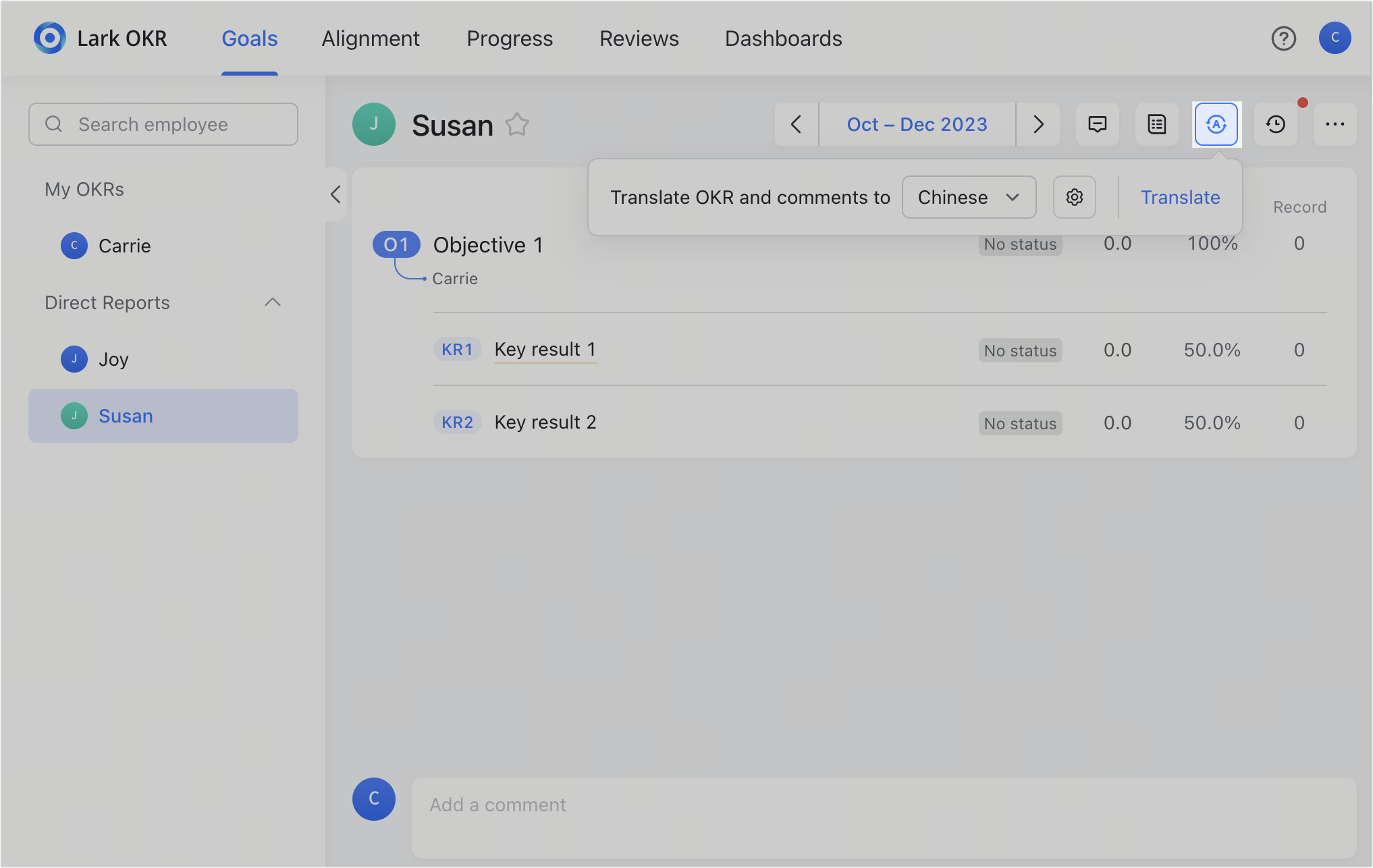This screenshot has height=868, width=1373.
Task: Click the translate OKR icon button
Action: (1216, 124)
